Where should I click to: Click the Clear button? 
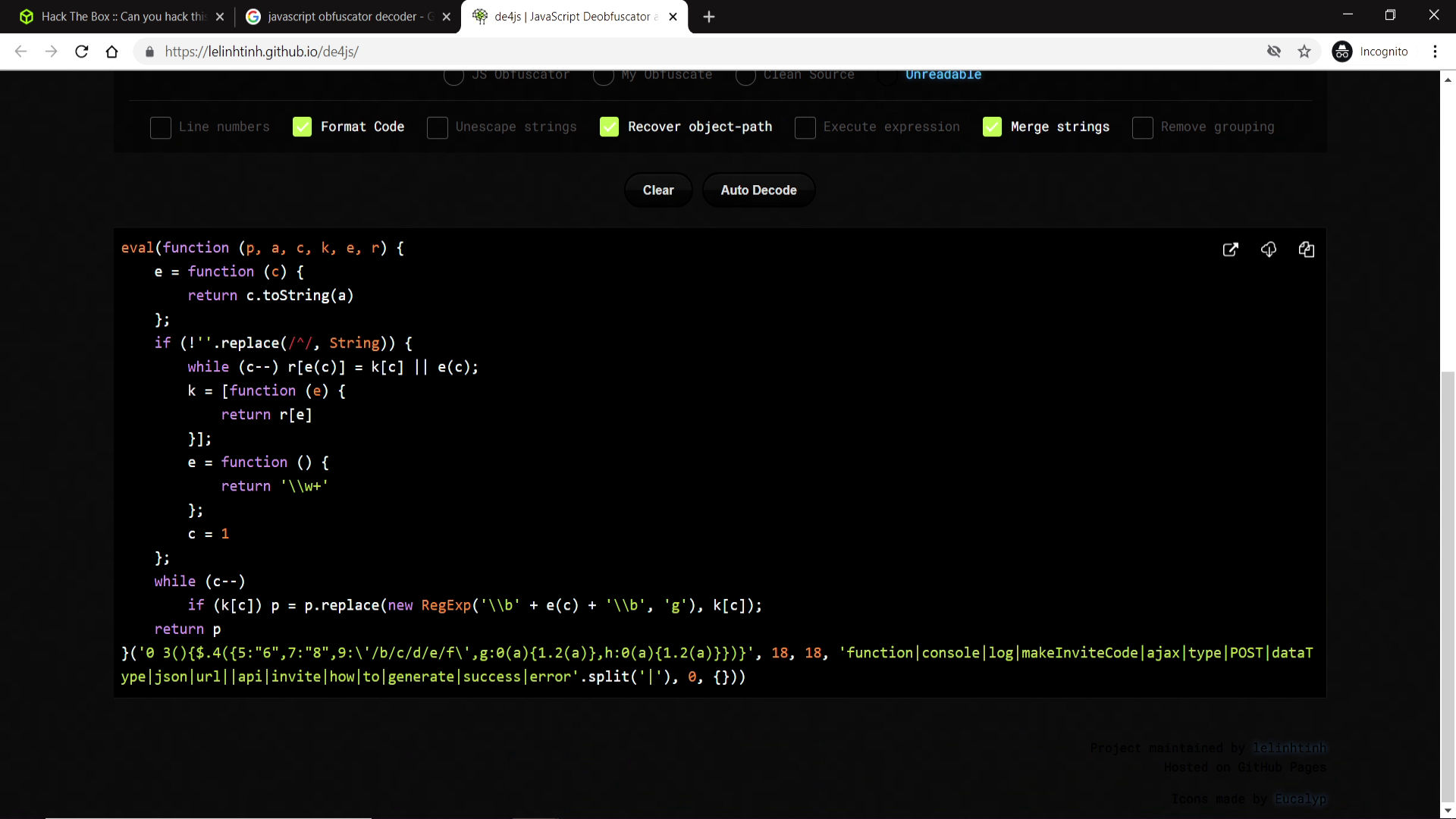[658, 190]
